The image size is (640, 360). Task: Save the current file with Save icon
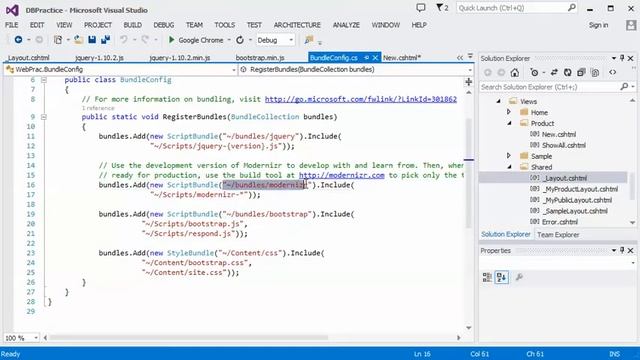pyautogui.click(x=92, y=40)
